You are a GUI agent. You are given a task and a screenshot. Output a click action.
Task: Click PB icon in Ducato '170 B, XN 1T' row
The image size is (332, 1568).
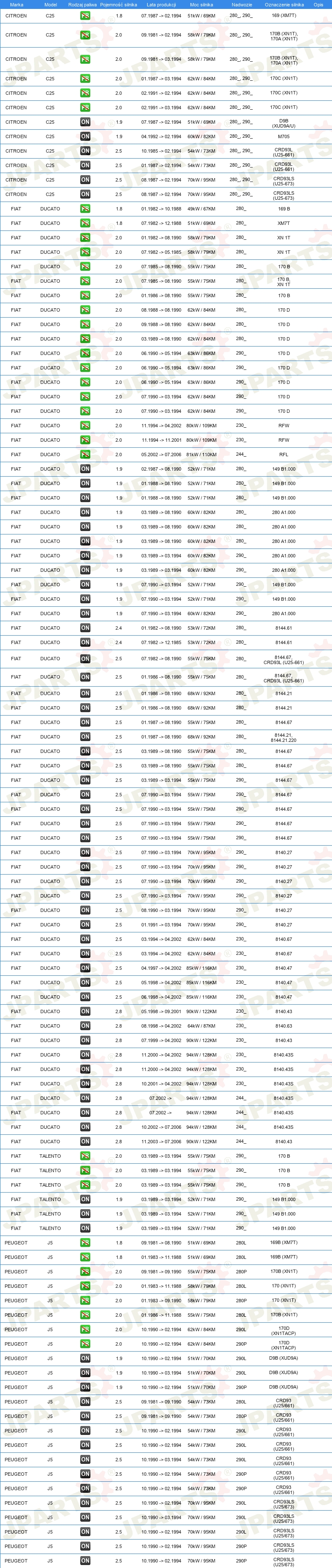[x=85, y=281]
